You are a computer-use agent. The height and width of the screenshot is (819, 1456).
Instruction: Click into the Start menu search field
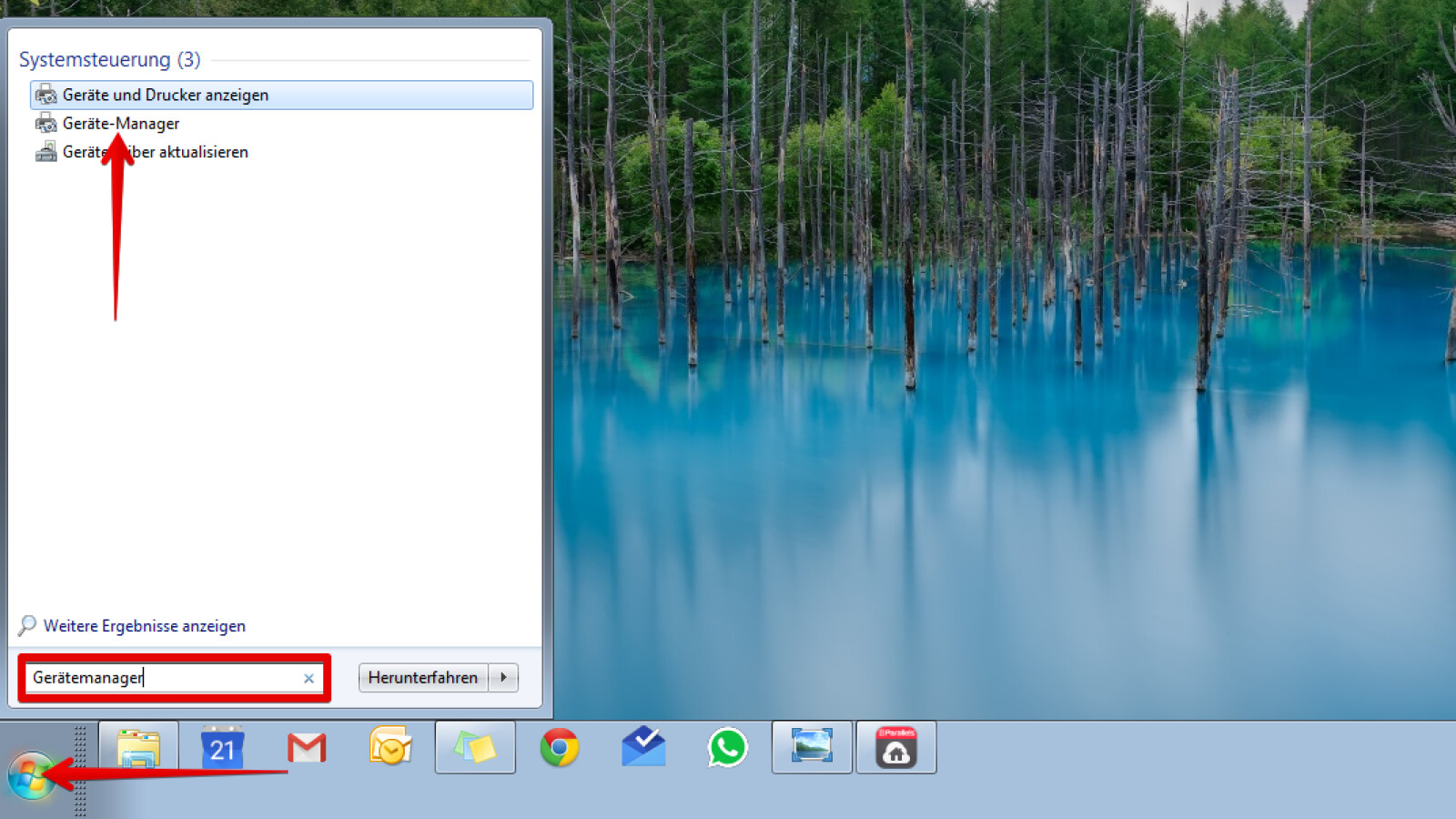coord(164,678)
